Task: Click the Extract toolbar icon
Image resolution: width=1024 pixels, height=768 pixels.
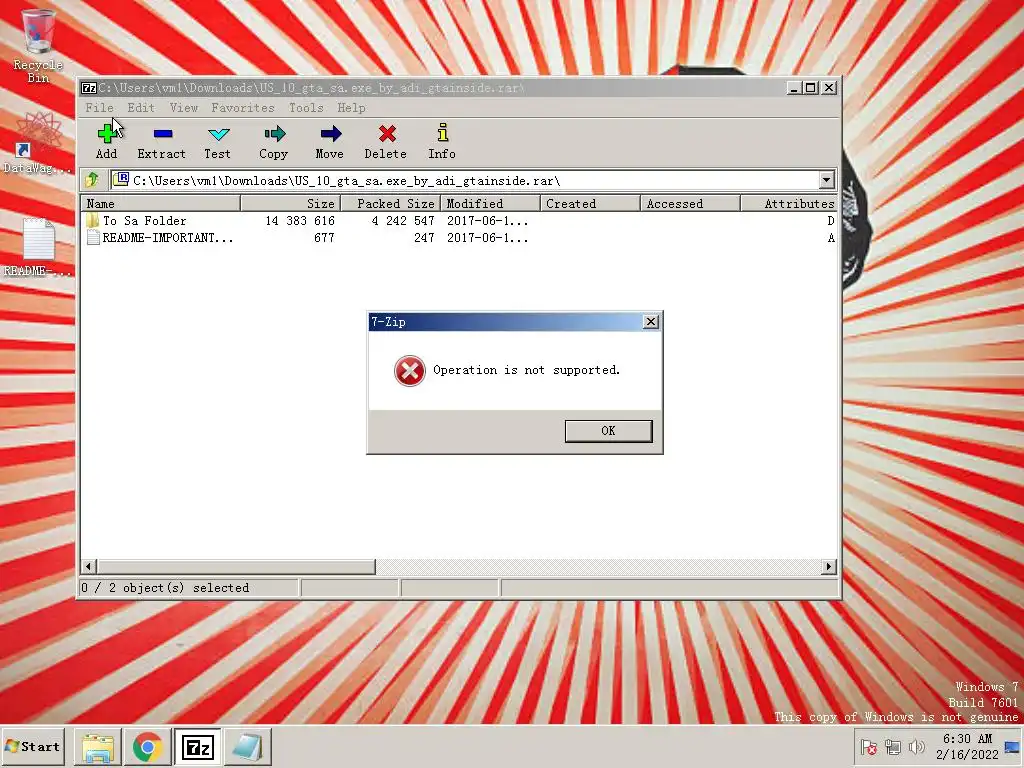Action: pyautogui.click(x=162, y=142)
